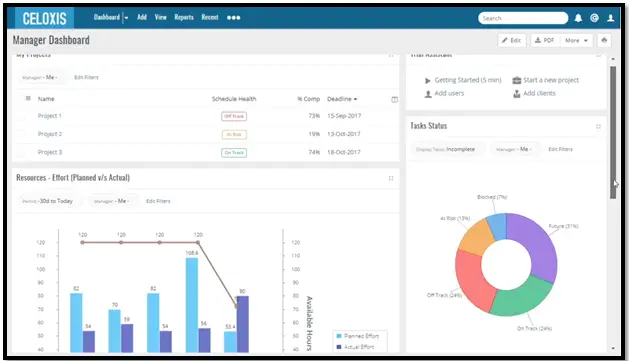Image resolution: width=629 pixels, height=361 pixels.
Task: Click the 15-Sep-2017 deadline cell
Action: 344,116
